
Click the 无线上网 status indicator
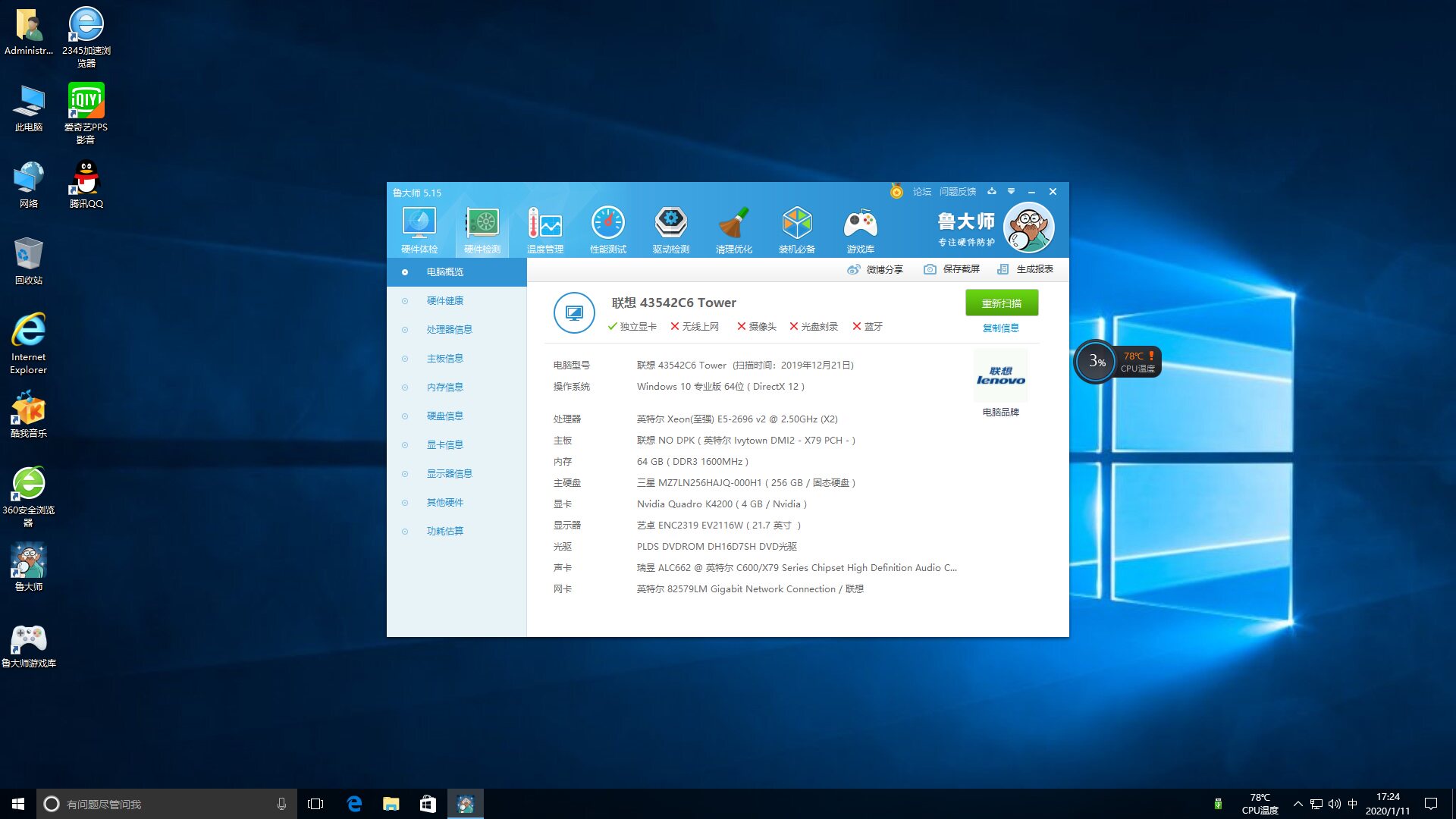click(695, 327)
